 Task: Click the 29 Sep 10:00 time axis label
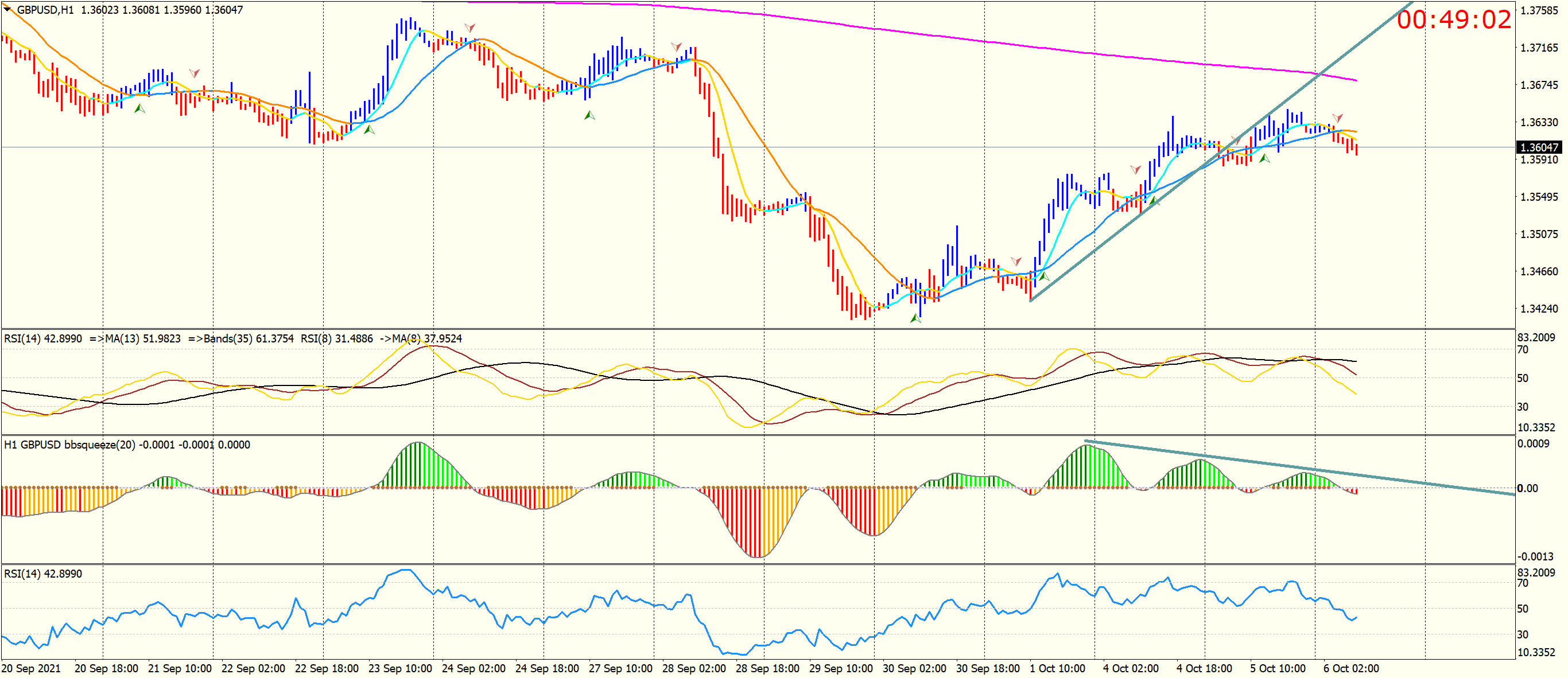pyautogui.click(x=841, y=668)
